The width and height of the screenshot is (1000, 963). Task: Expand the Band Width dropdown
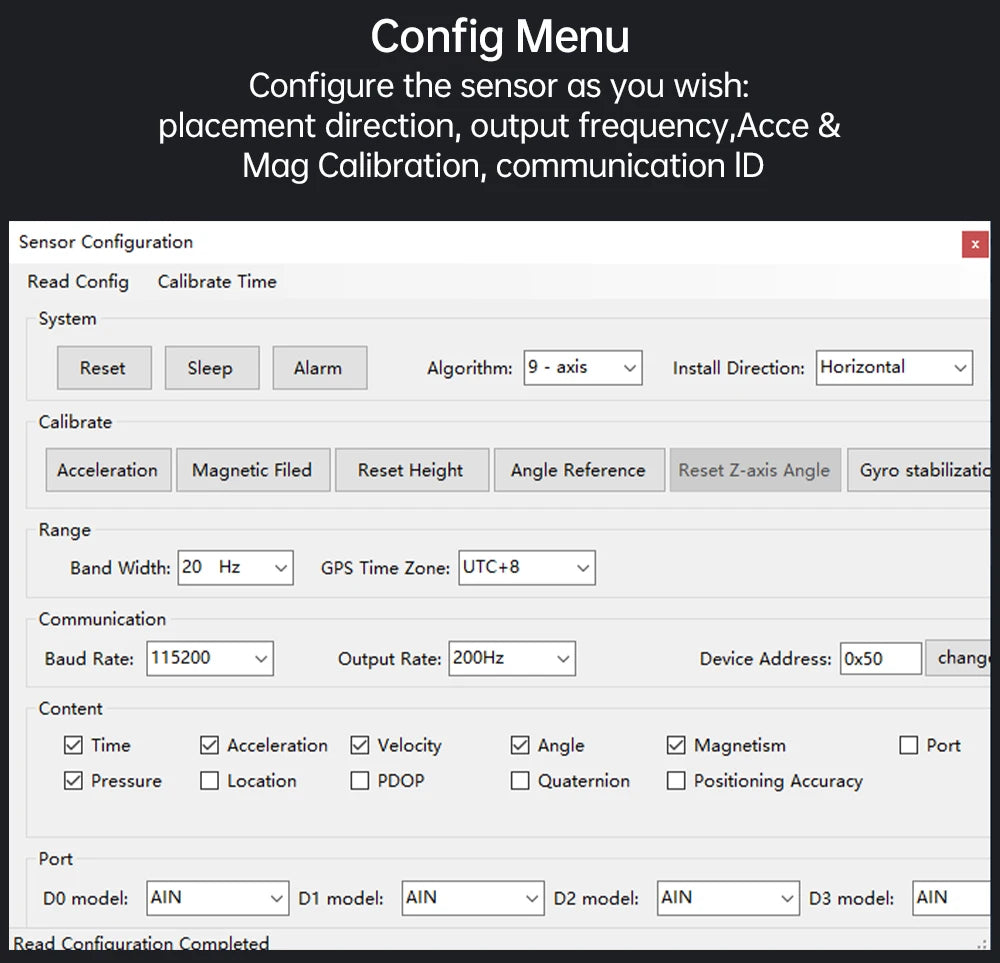click(236, 568)
